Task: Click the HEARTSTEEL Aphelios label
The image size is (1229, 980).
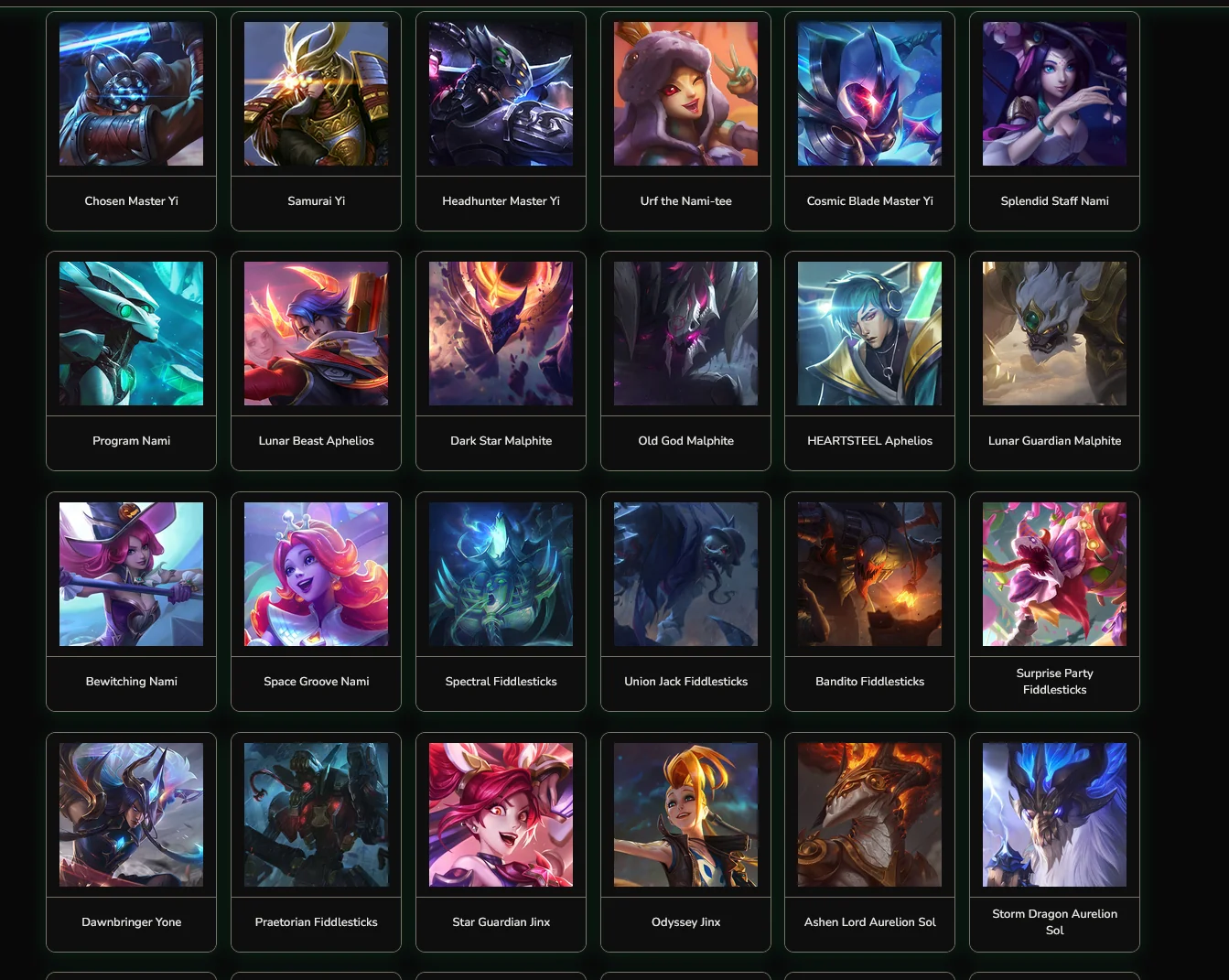Action: (869, 441)
